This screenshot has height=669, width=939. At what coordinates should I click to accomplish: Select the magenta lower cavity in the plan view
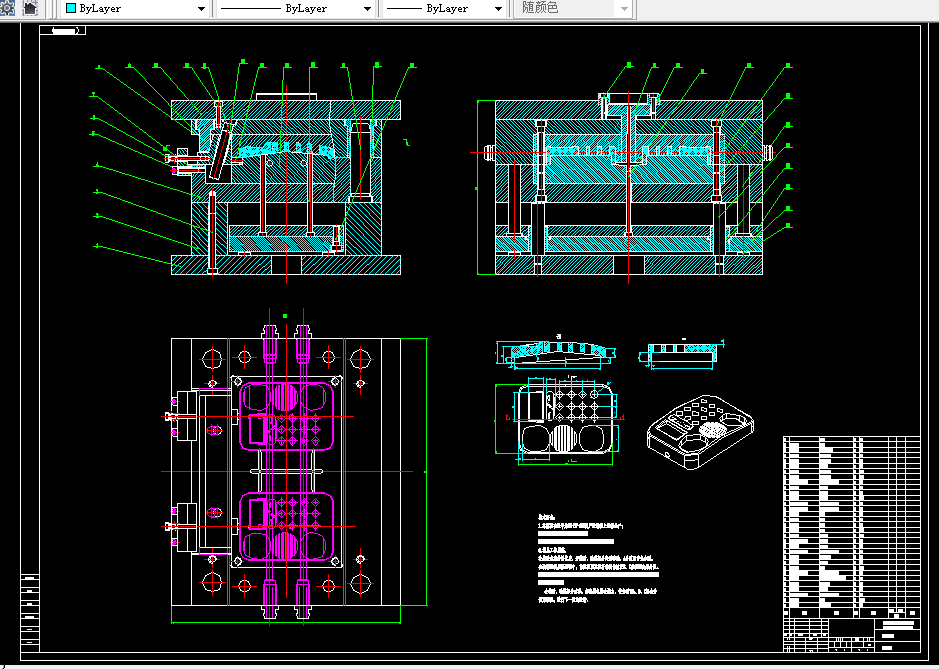286,528
